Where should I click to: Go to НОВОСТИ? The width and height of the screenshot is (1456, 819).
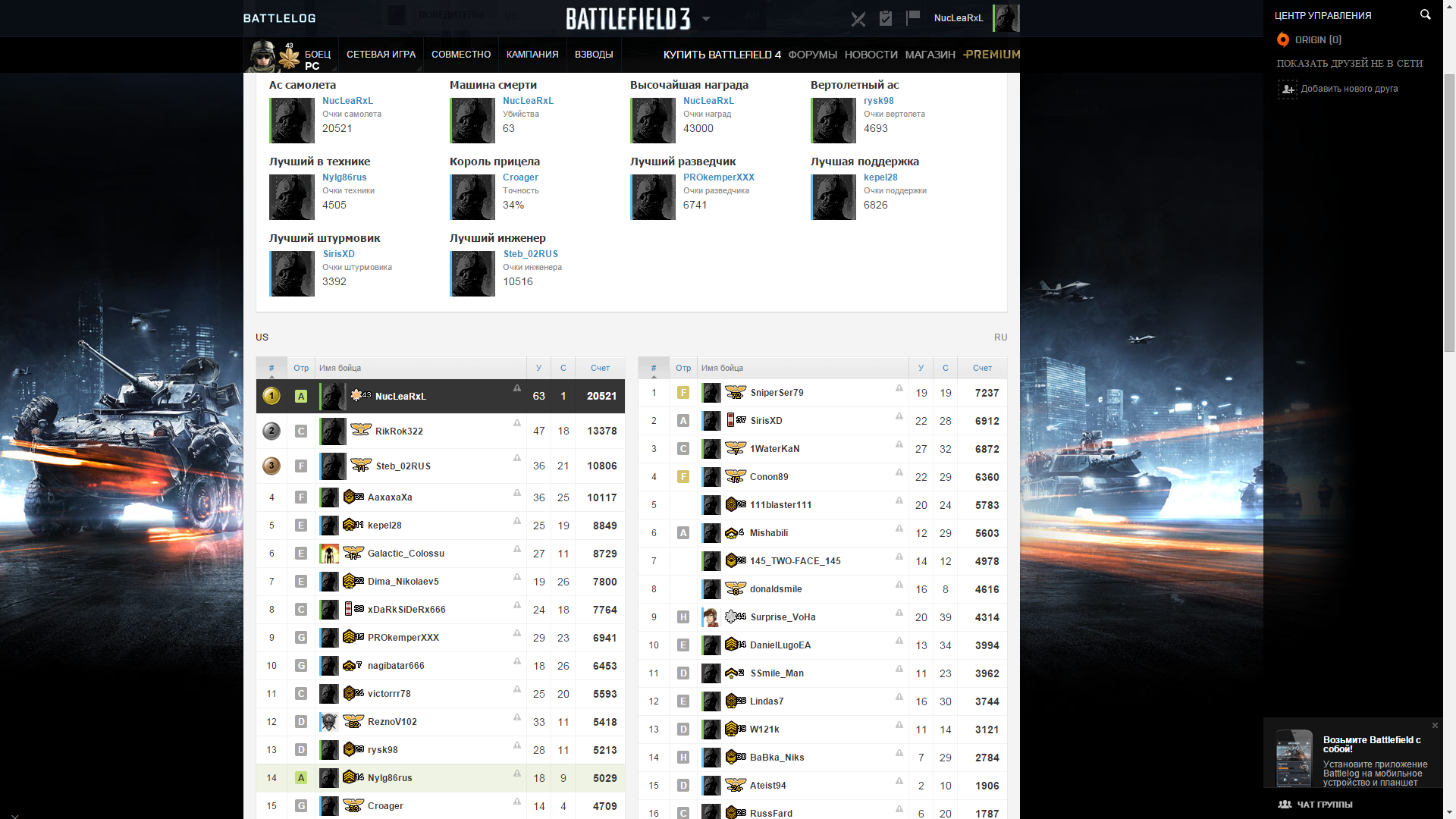point(871,55)
